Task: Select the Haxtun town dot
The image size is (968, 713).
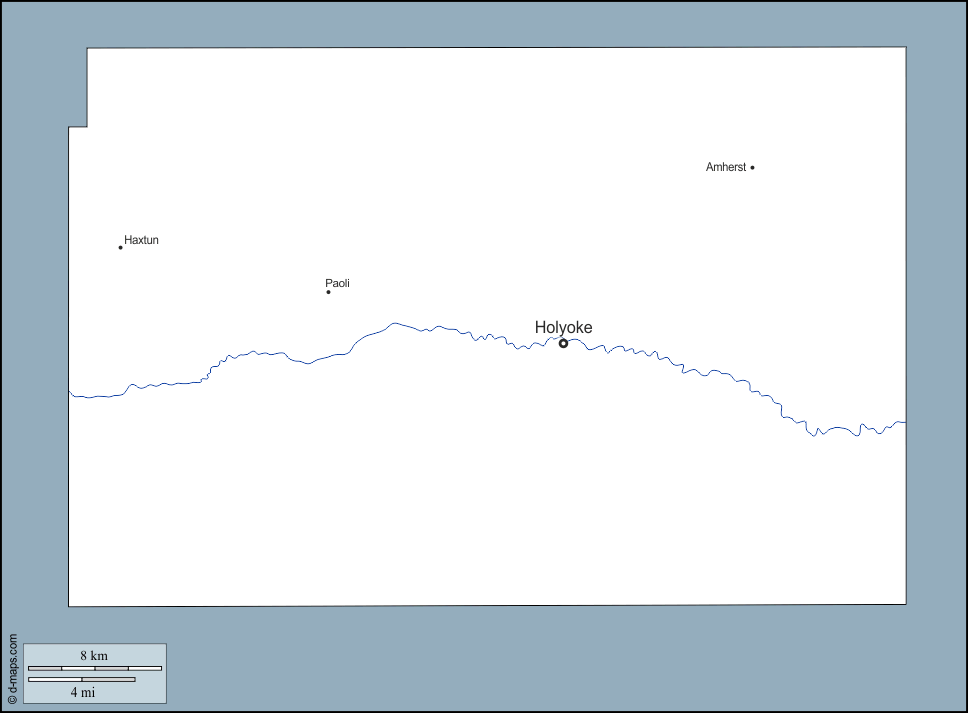Action: coord(120,247)
